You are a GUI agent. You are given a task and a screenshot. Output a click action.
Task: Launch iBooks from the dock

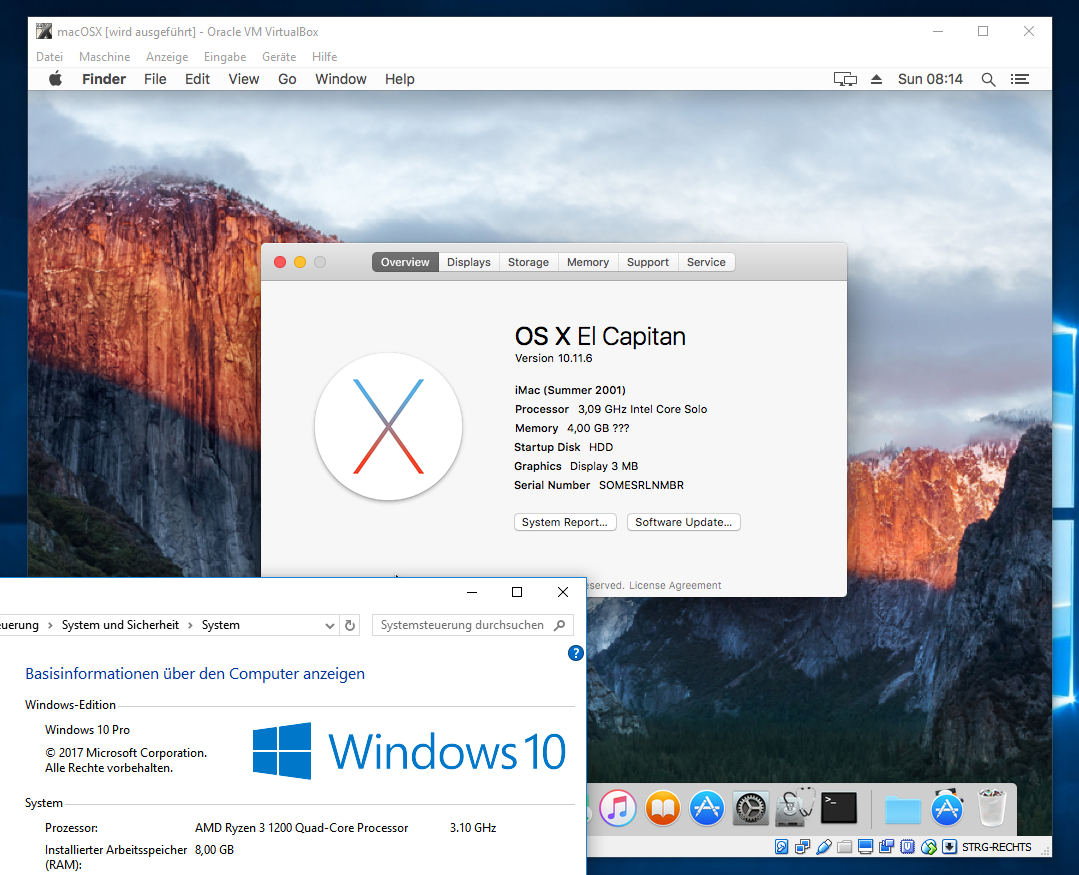pos(662,807)
